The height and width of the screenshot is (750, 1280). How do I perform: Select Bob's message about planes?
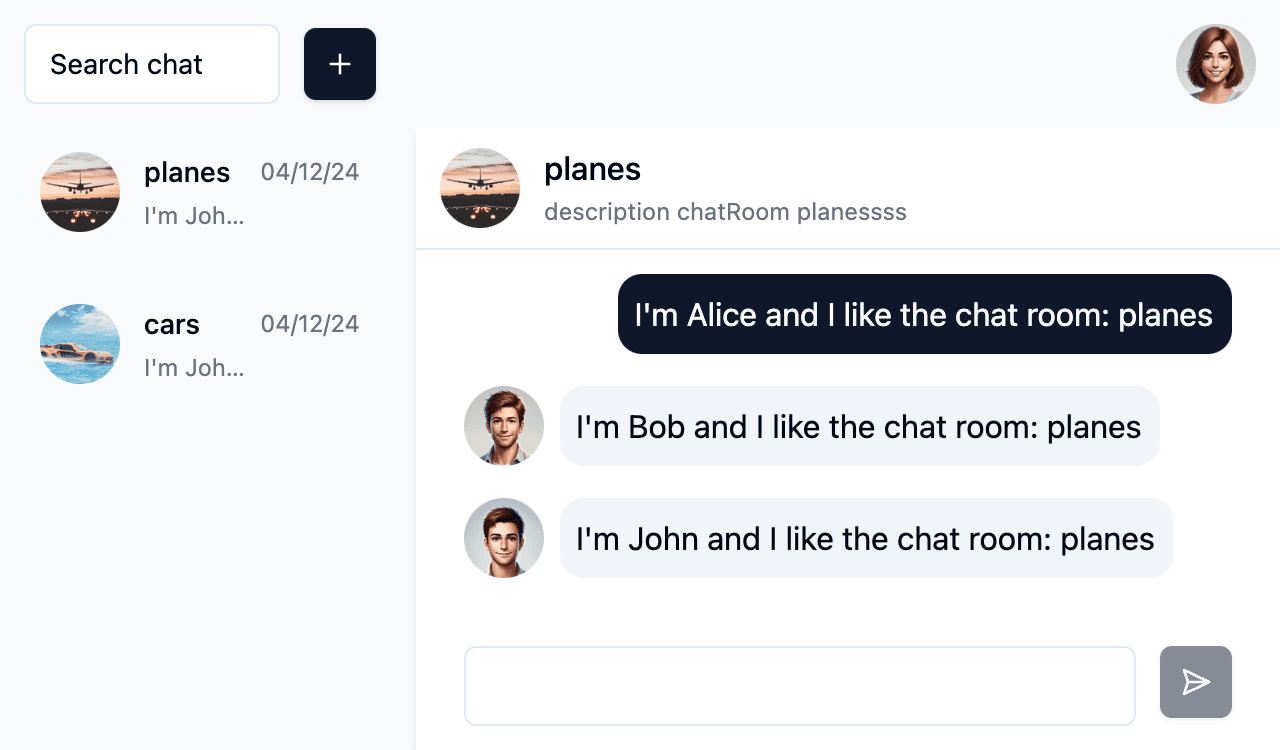coord(860,426)
